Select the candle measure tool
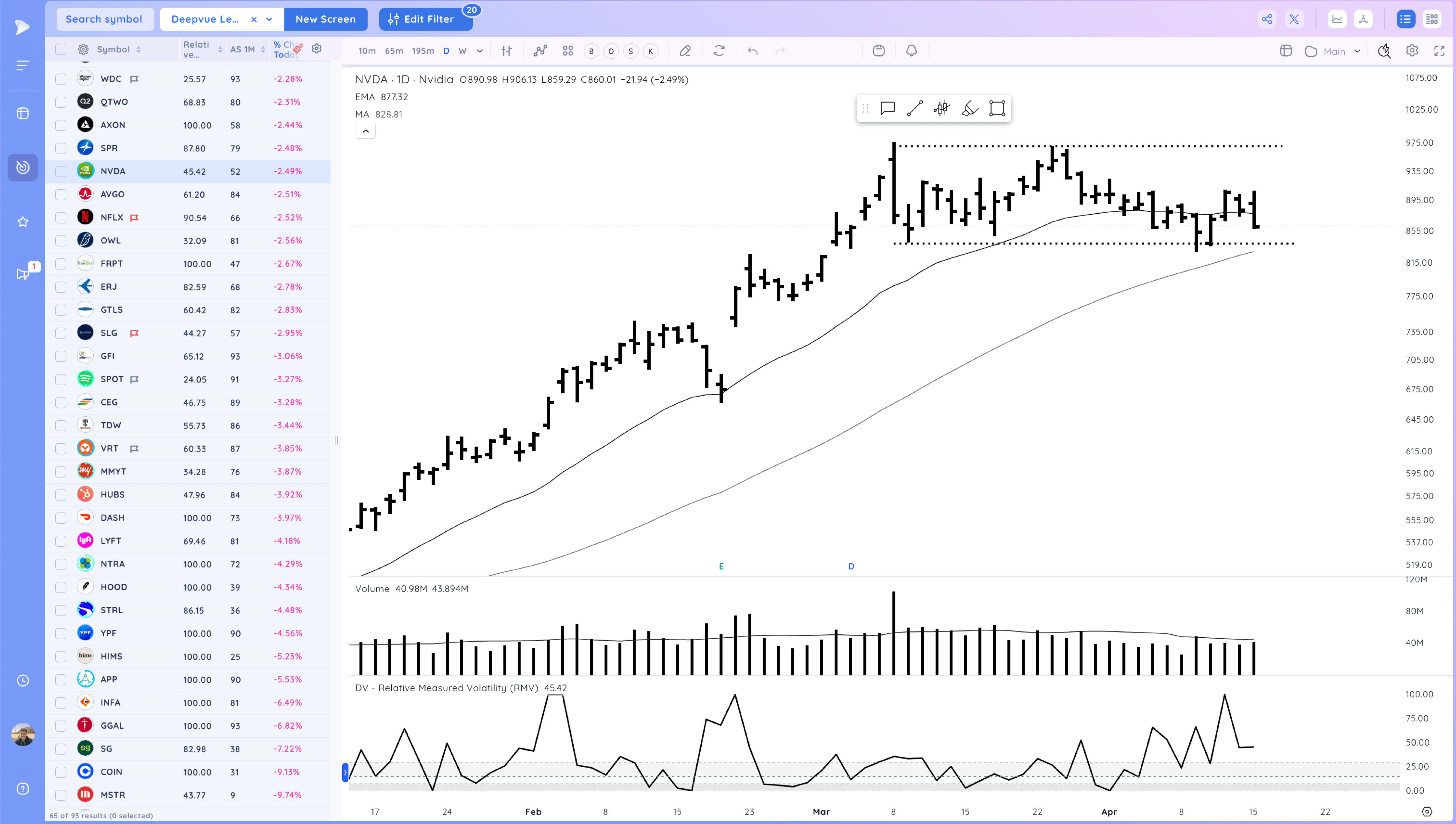This screenshot has width=1456, height=824. [x=942, y=108]
